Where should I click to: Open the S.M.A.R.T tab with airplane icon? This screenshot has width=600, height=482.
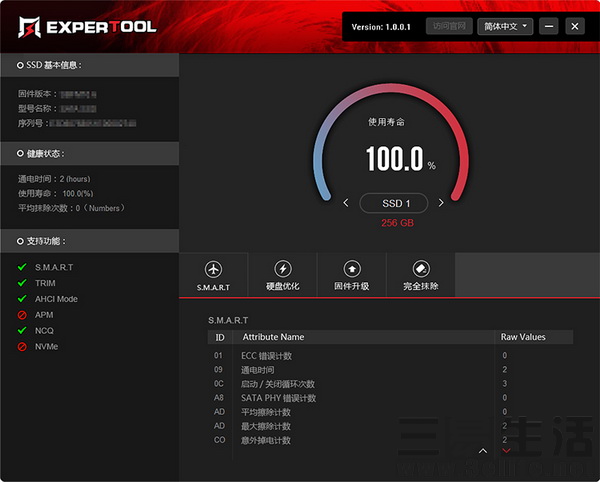tap(213, 276)
